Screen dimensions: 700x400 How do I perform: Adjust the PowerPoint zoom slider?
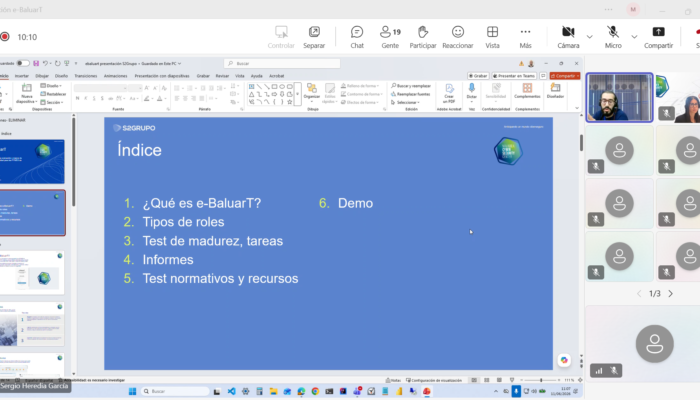point(540,380)
